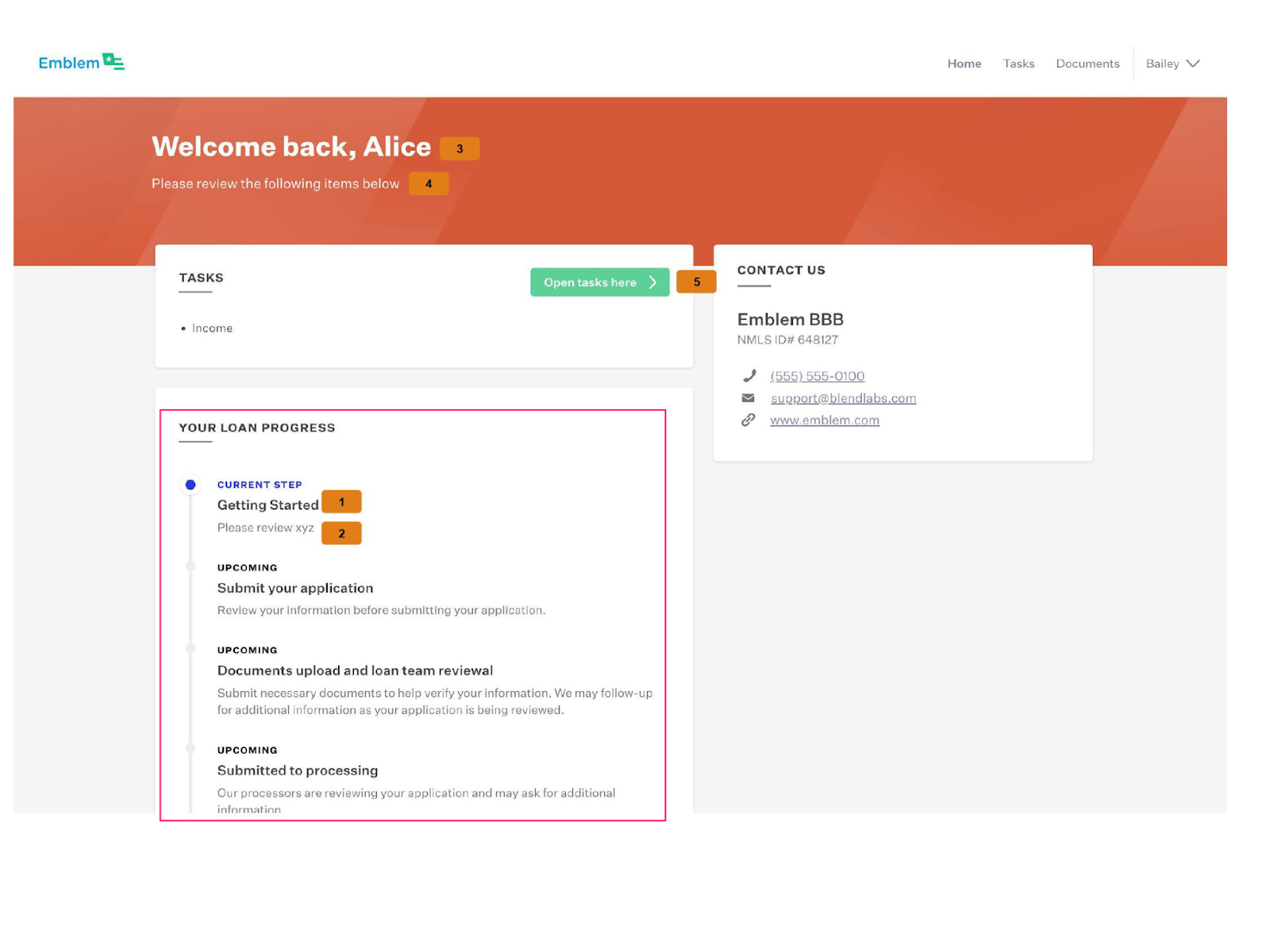Click the CURRENT STEP label
1270x952 pixels.
[x=260, y=485]
